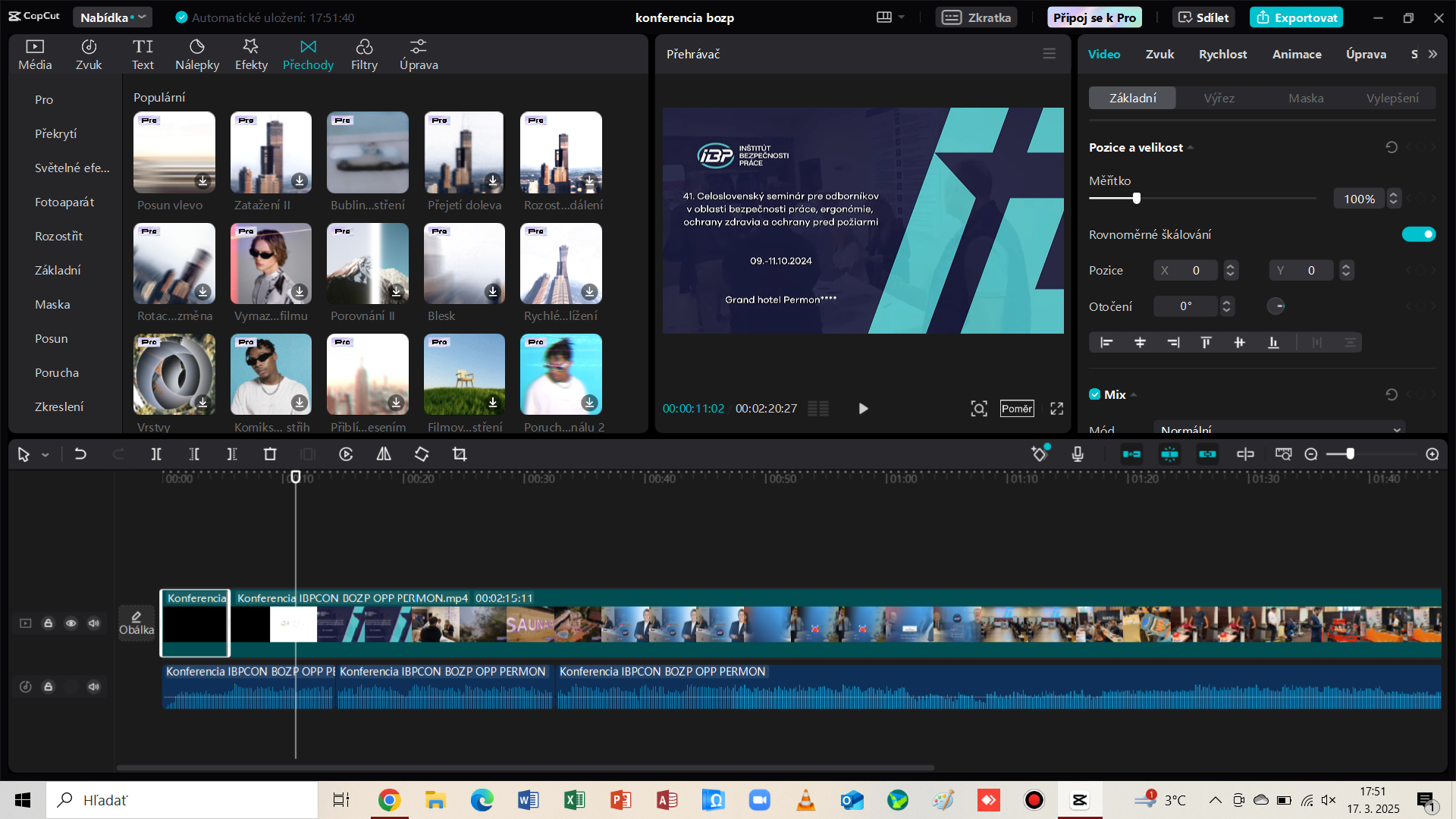Open the Nabídka menu dropdown
This screenshot has height=819, width=1456.
112,17
